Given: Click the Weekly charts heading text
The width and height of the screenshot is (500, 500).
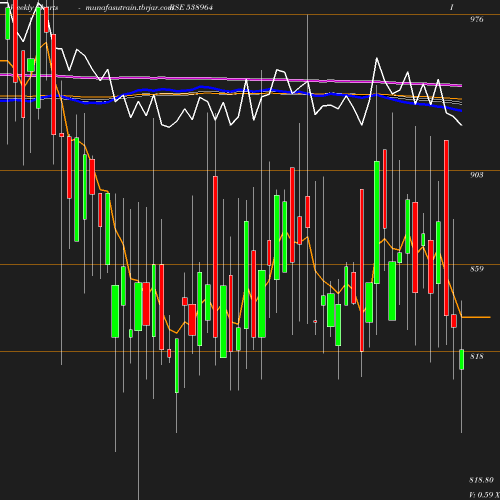Looking at the screenshot, I should pos(34,7).
